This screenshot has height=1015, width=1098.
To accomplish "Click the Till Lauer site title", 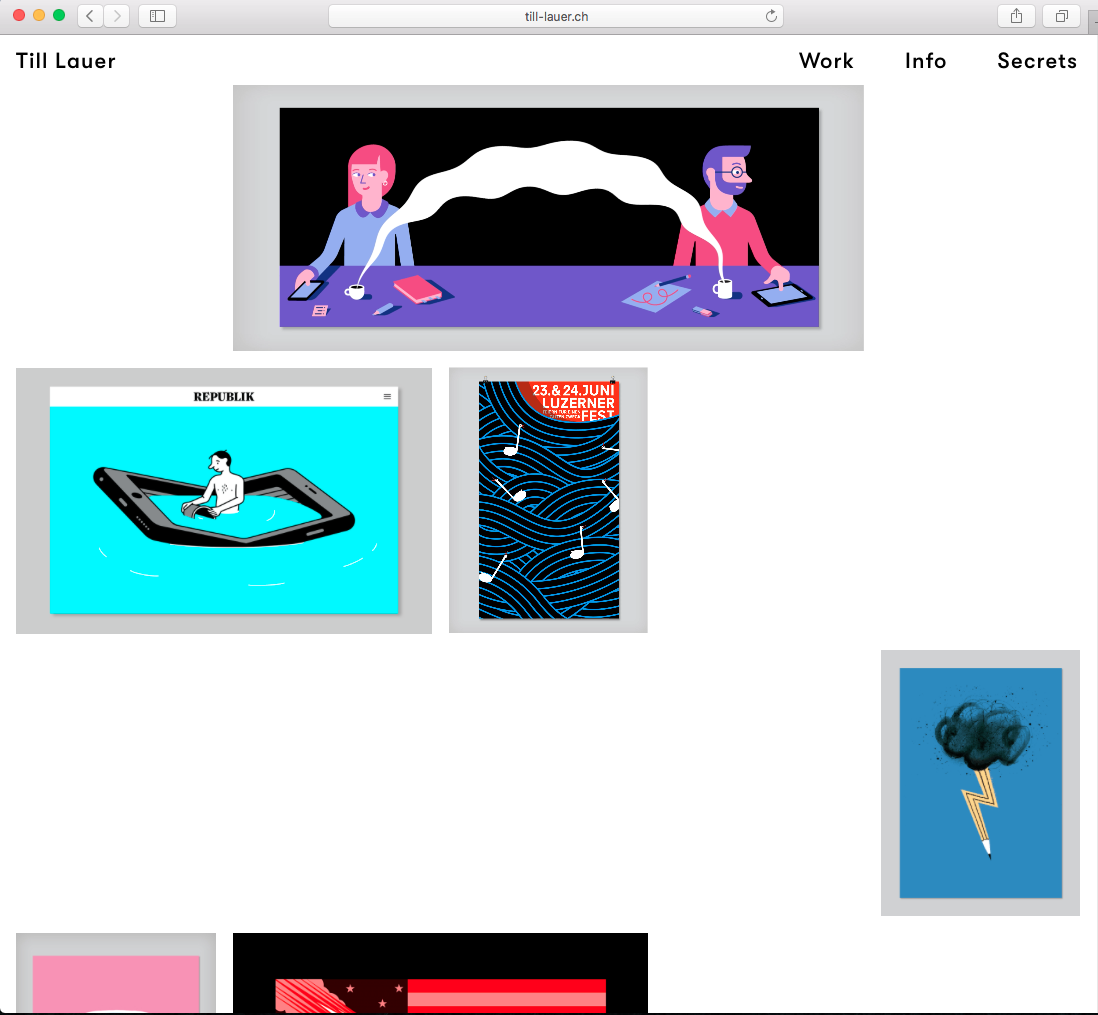I will 66,61.
